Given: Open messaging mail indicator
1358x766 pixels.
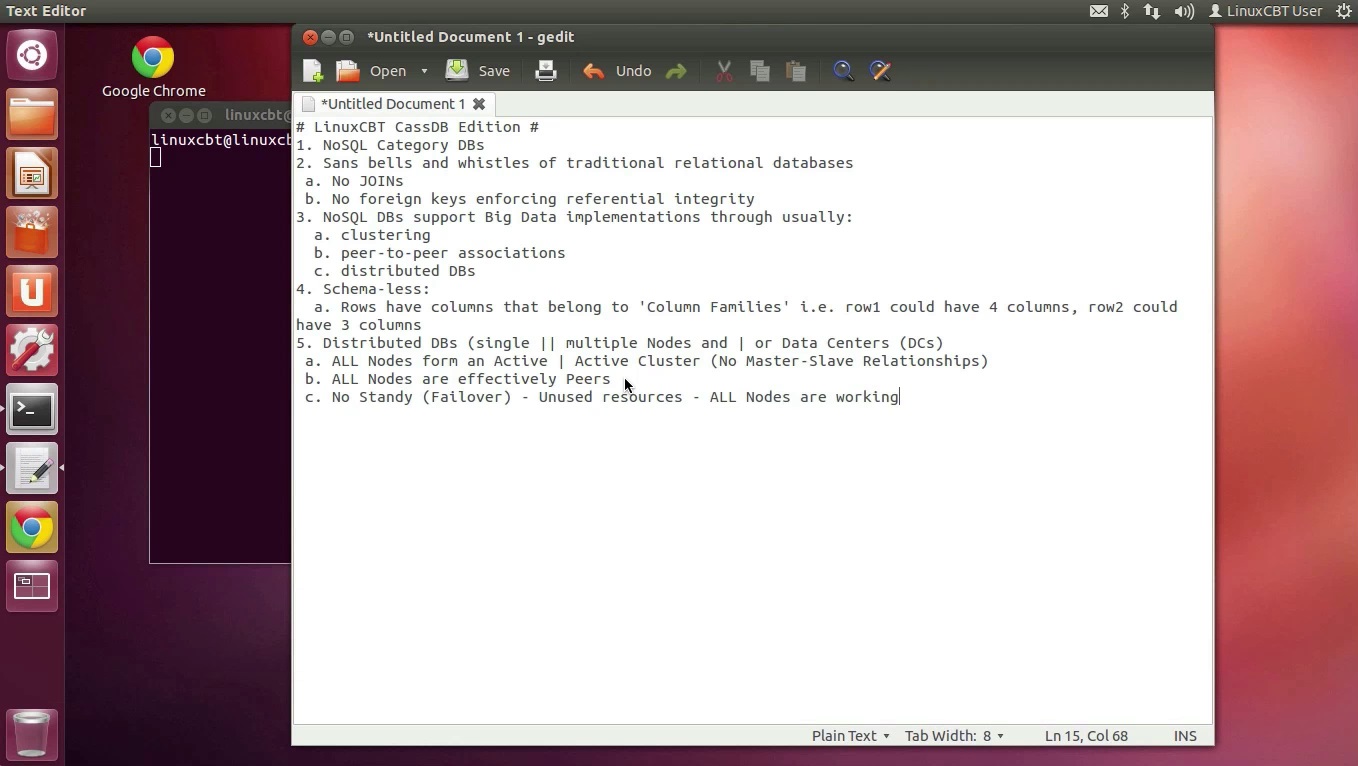Looking at the screenshot, I should coord(1098,11).
